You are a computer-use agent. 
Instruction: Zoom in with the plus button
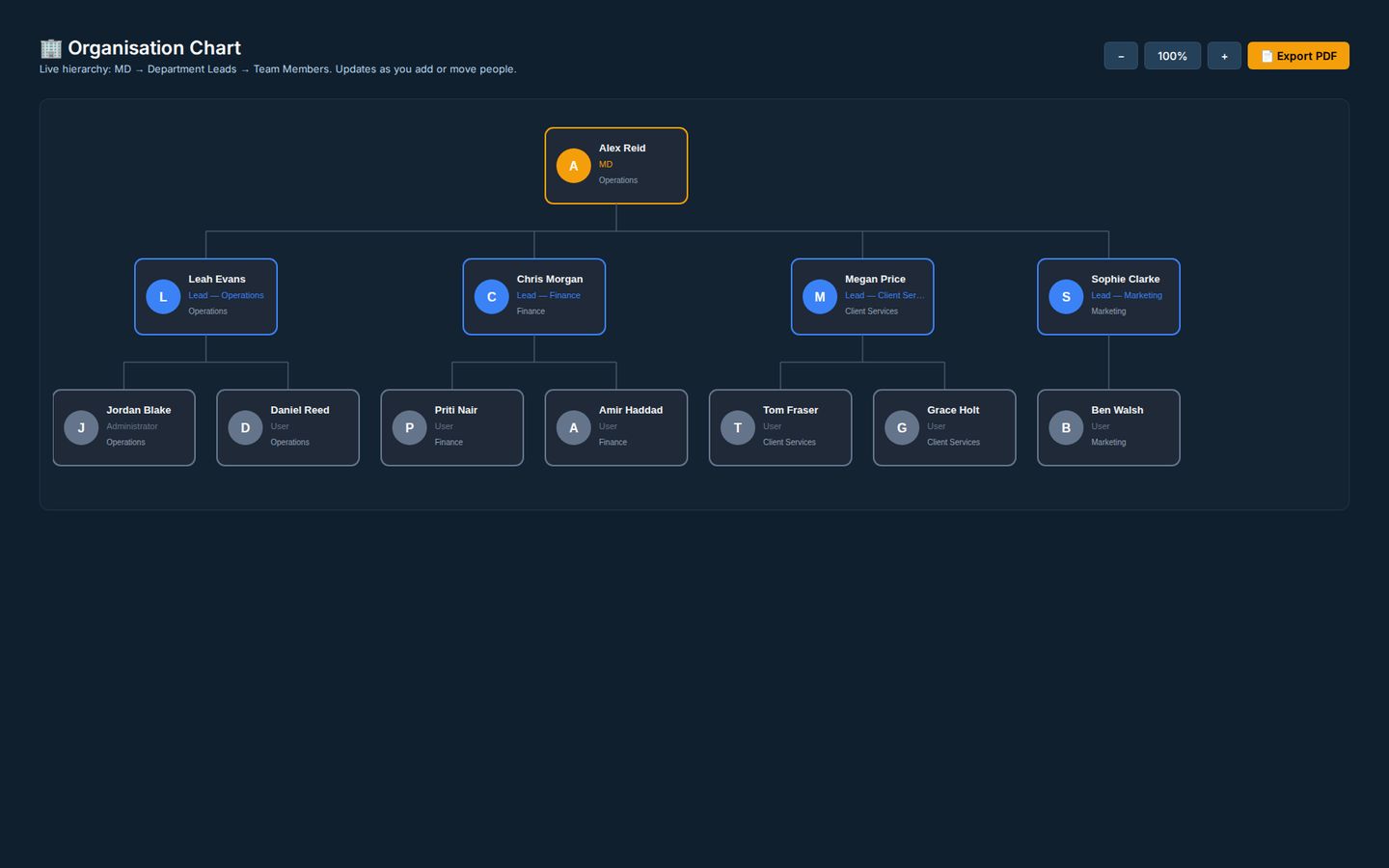[x=1224, y=56]
